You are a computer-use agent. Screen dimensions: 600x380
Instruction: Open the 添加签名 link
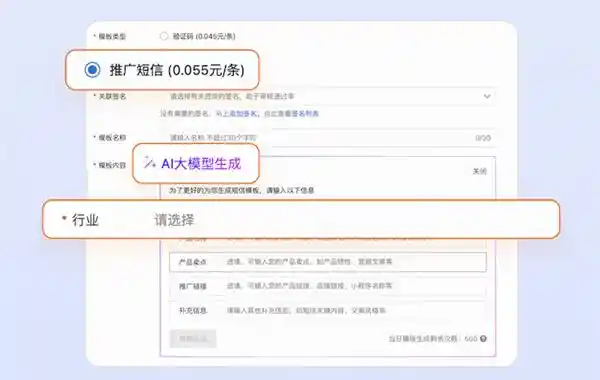click(244, 114)
